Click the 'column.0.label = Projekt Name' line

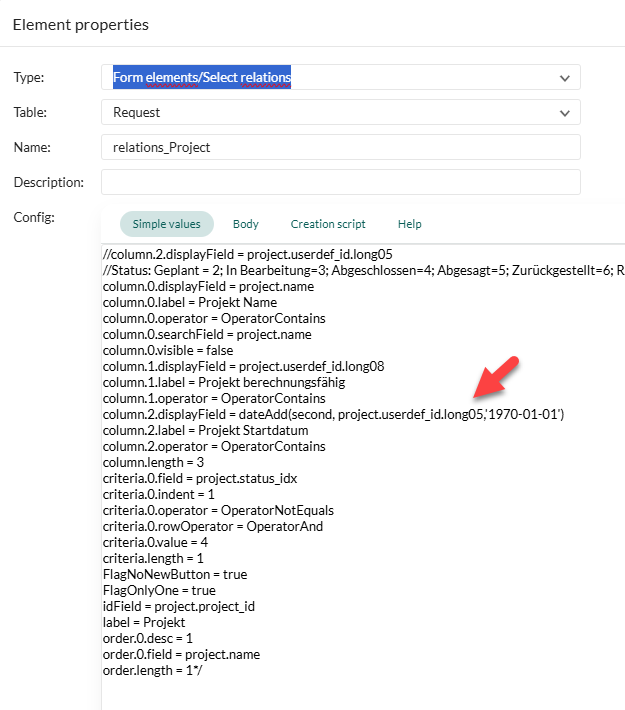(190, 302)
